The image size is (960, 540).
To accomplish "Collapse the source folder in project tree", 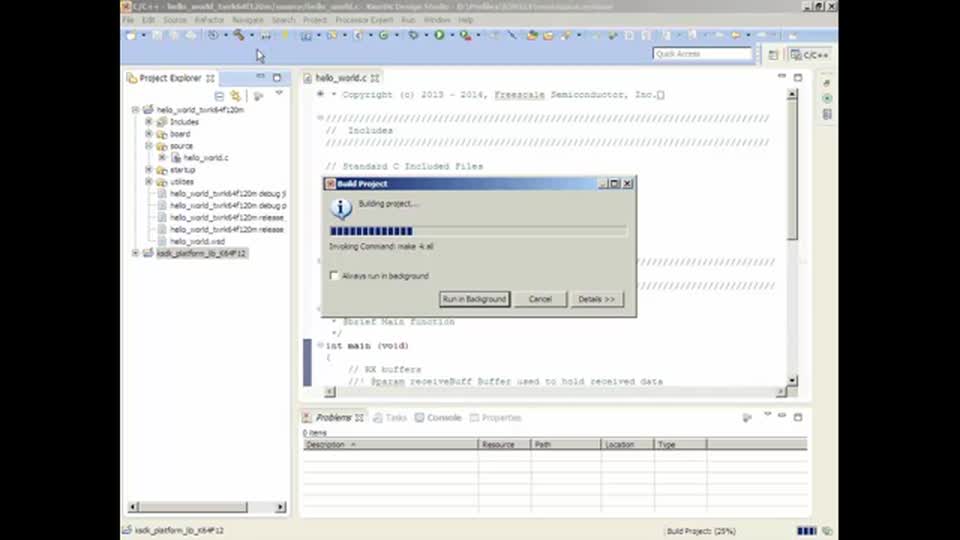I will [x=148, y=146].
